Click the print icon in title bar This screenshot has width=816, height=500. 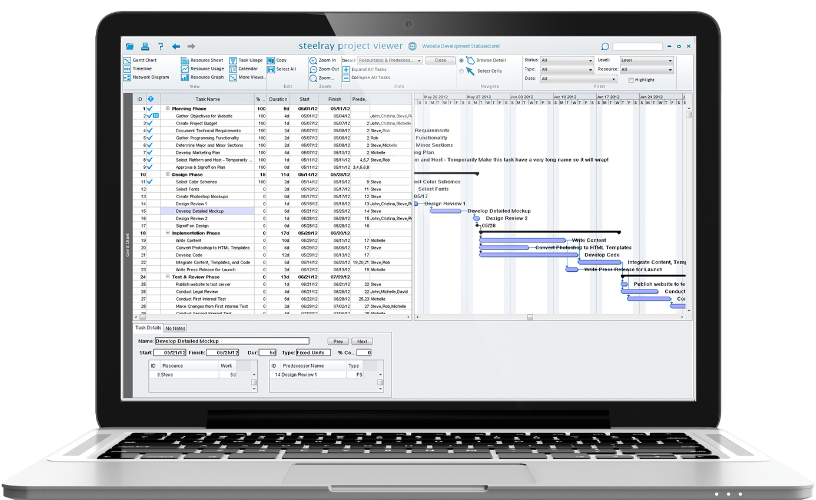pyautogui.click(x=145, y=46)
